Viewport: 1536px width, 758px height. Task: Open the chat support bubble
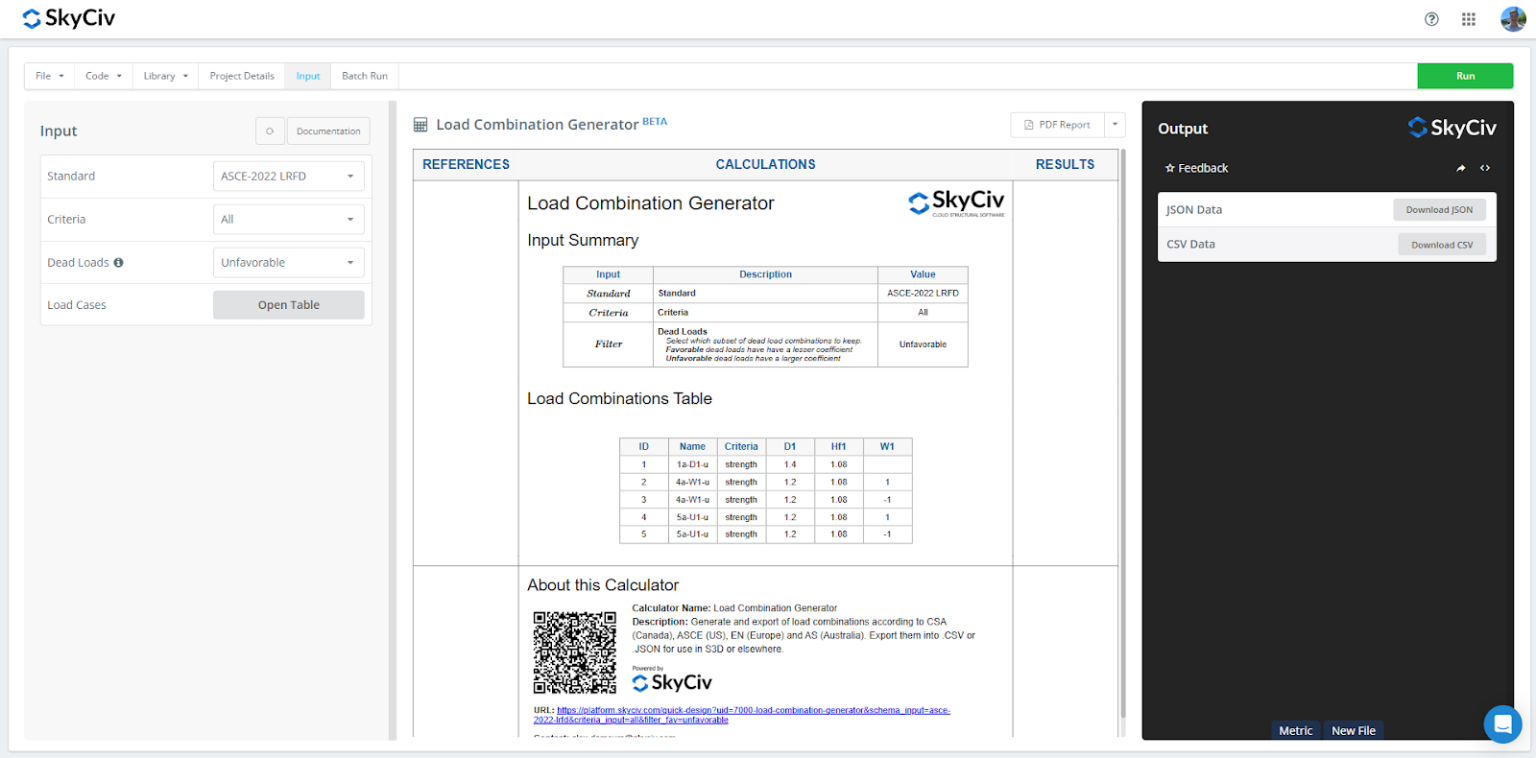1502,724
